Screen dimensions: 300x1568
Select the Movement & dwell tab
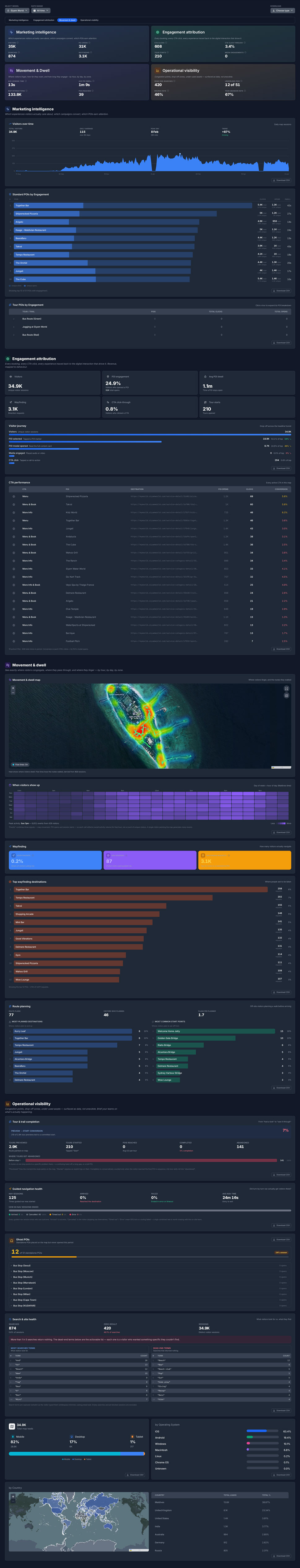[67, 20]
